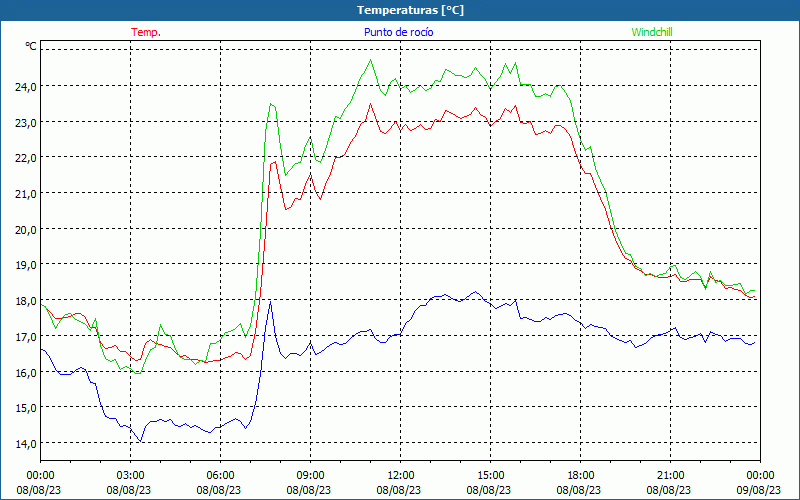Click the '08/08/23' date under 15:00

tap(489, 490)
